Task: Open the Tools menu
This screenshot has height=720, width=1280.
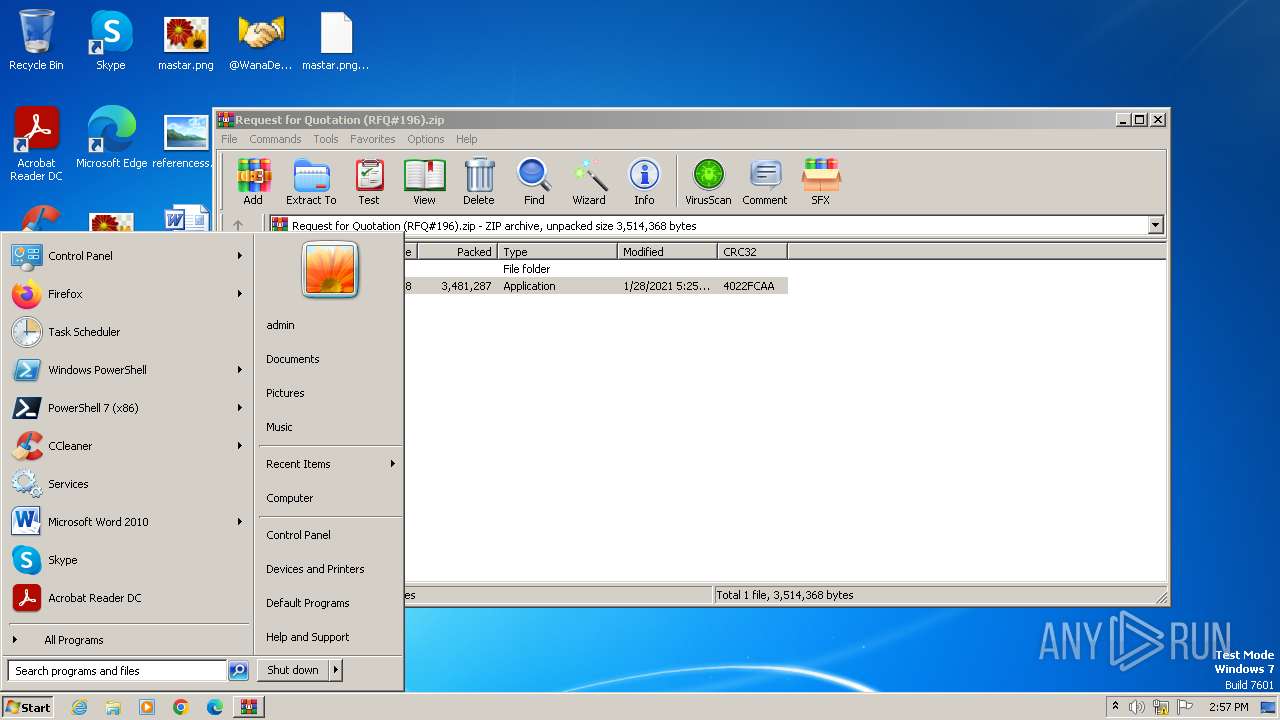Action: click(326, 139)
